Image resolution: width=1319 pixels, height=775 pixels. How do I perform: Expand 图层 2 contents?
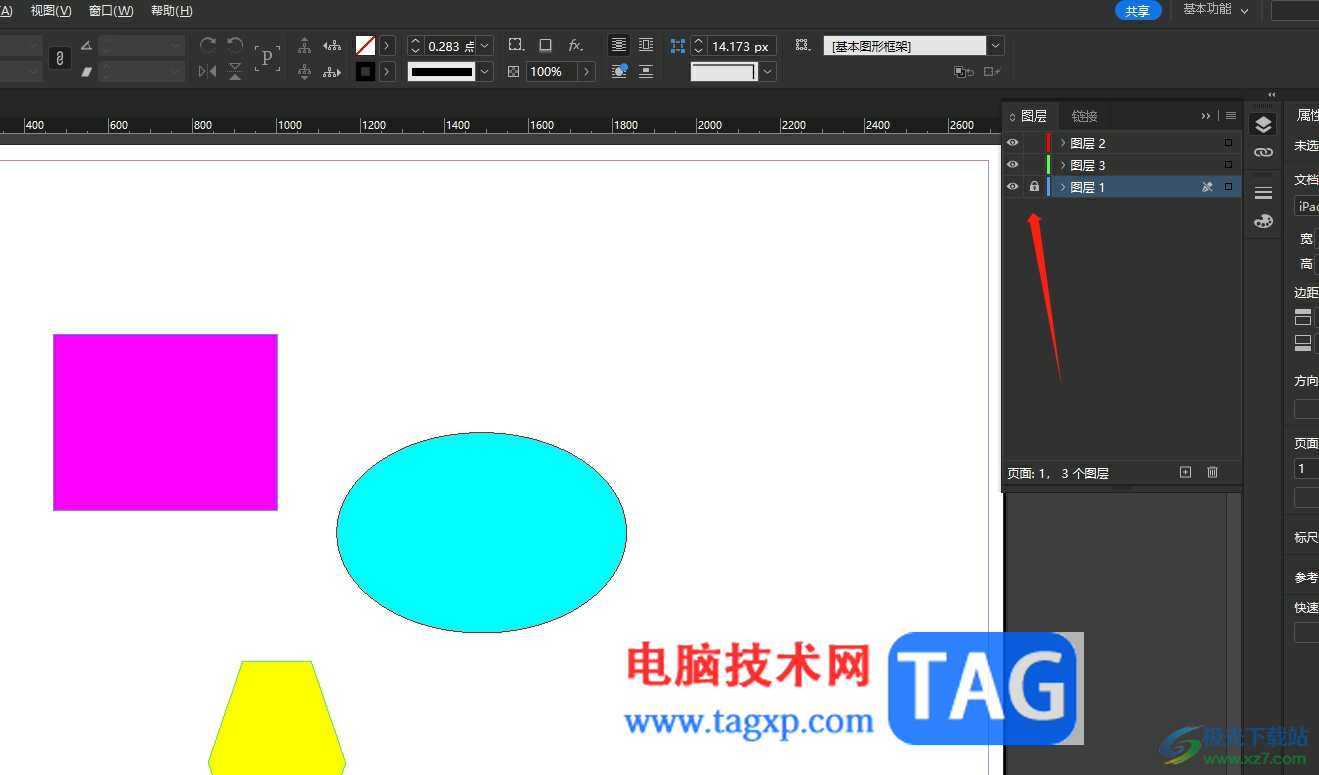(x=1062, y=143)
